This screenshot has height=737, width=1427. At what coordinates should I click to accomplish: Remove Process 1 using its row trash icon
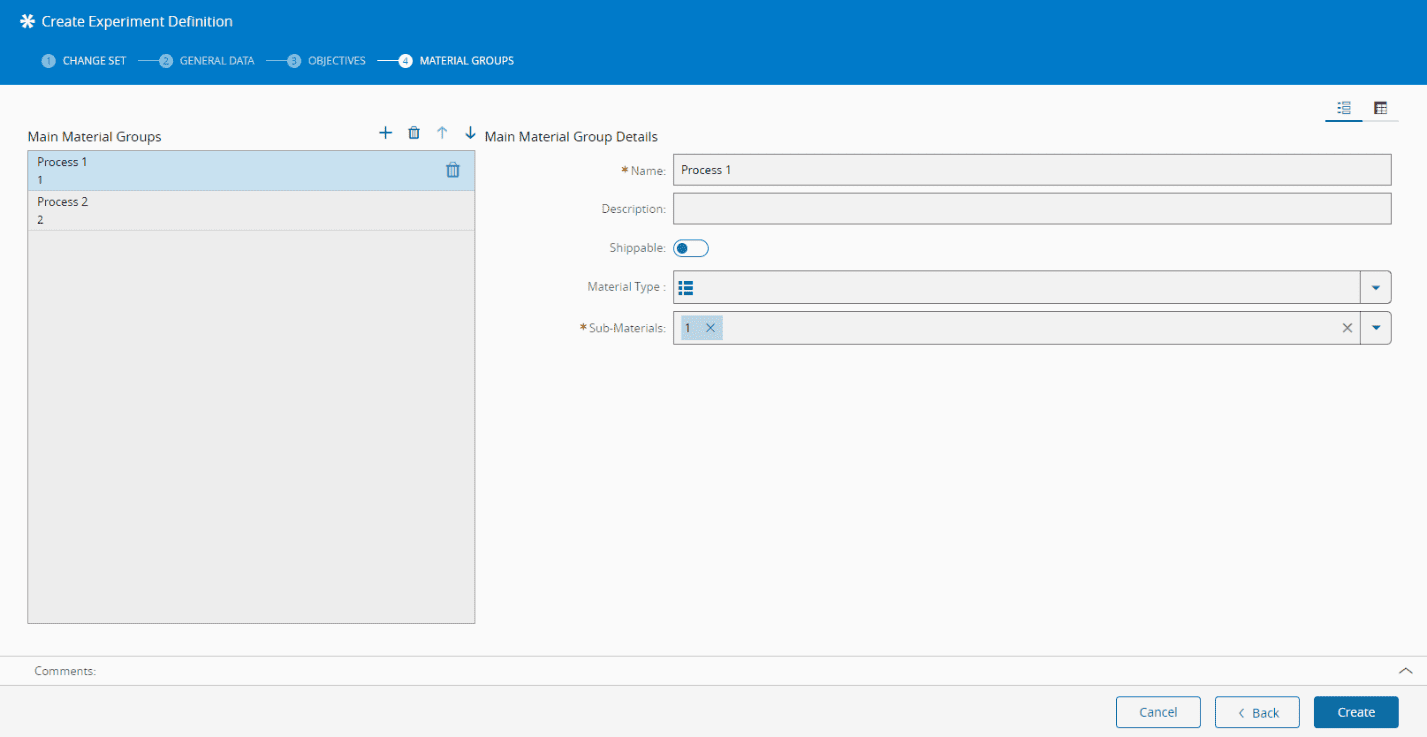click(x=452, y=170)
